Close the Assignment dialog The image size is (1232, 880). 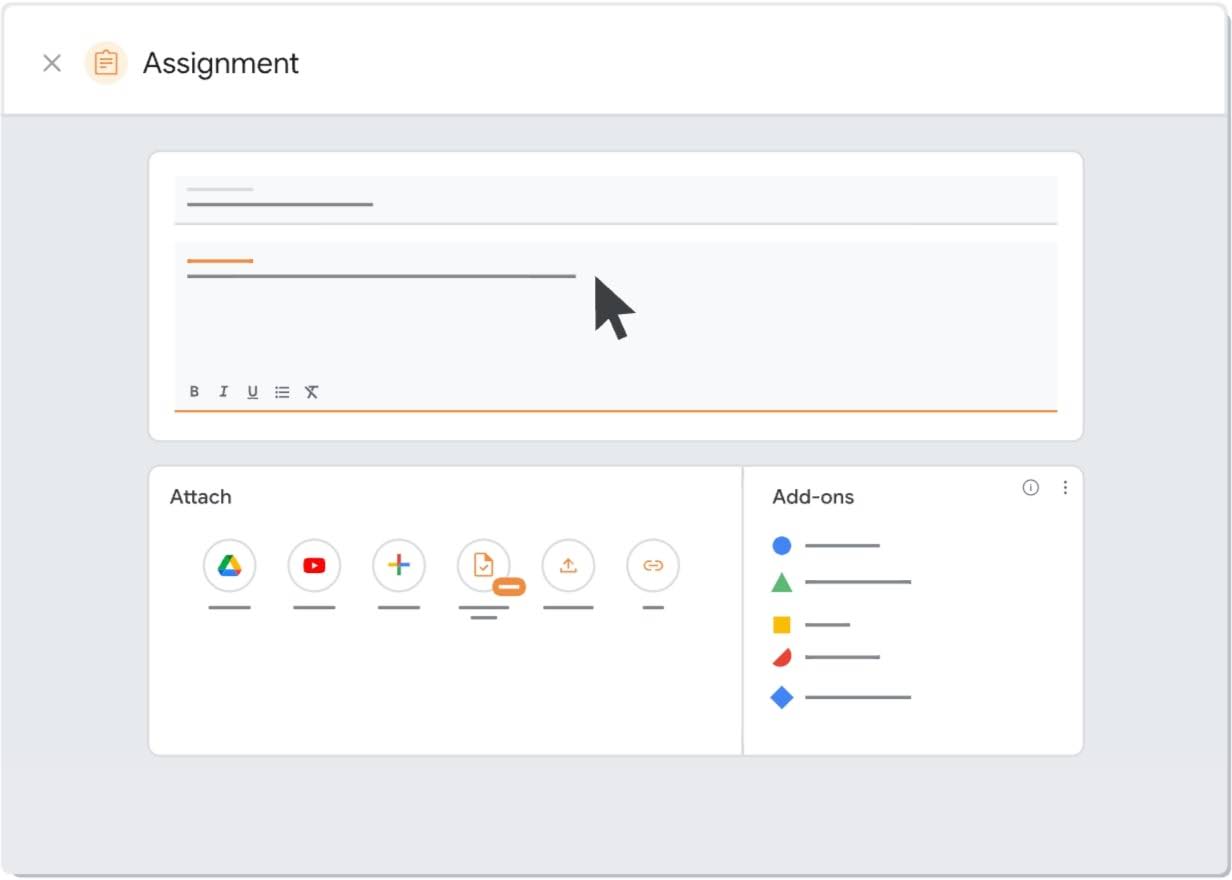(x=52, y=64)
